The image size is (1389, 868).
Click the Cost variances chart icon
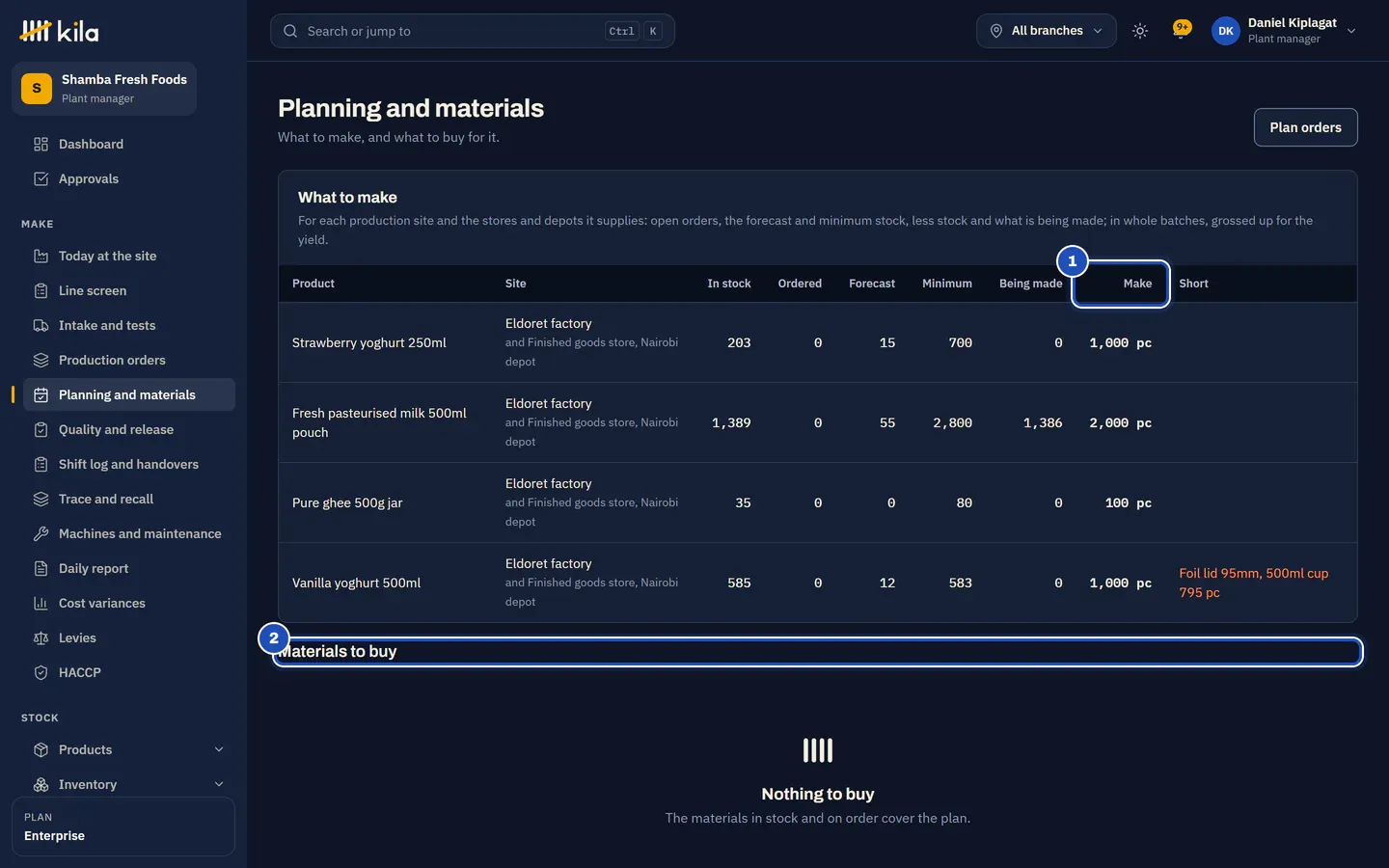click(41, 604)
